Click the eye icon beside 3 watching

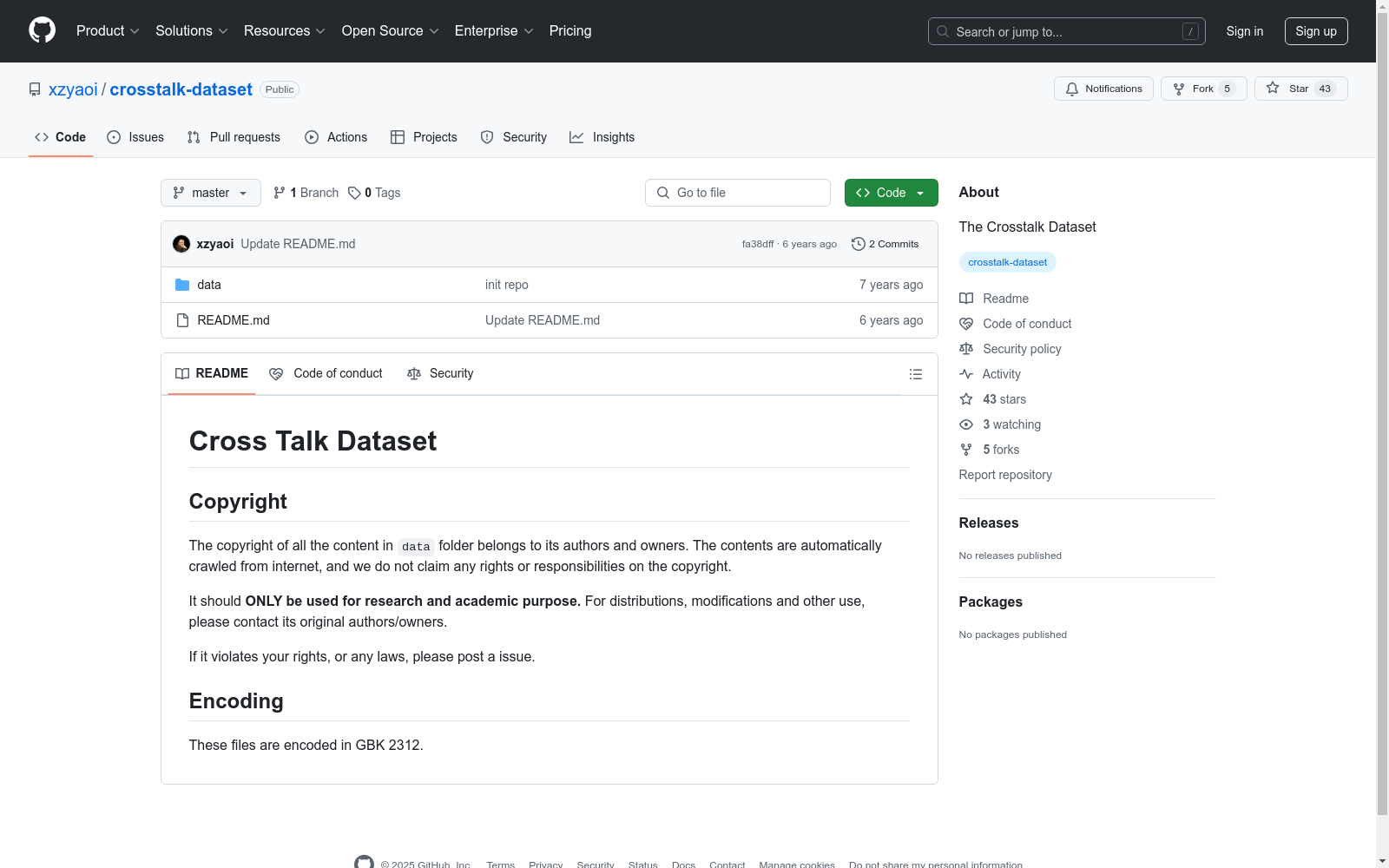pyautogui.click(x=966, y=424)
